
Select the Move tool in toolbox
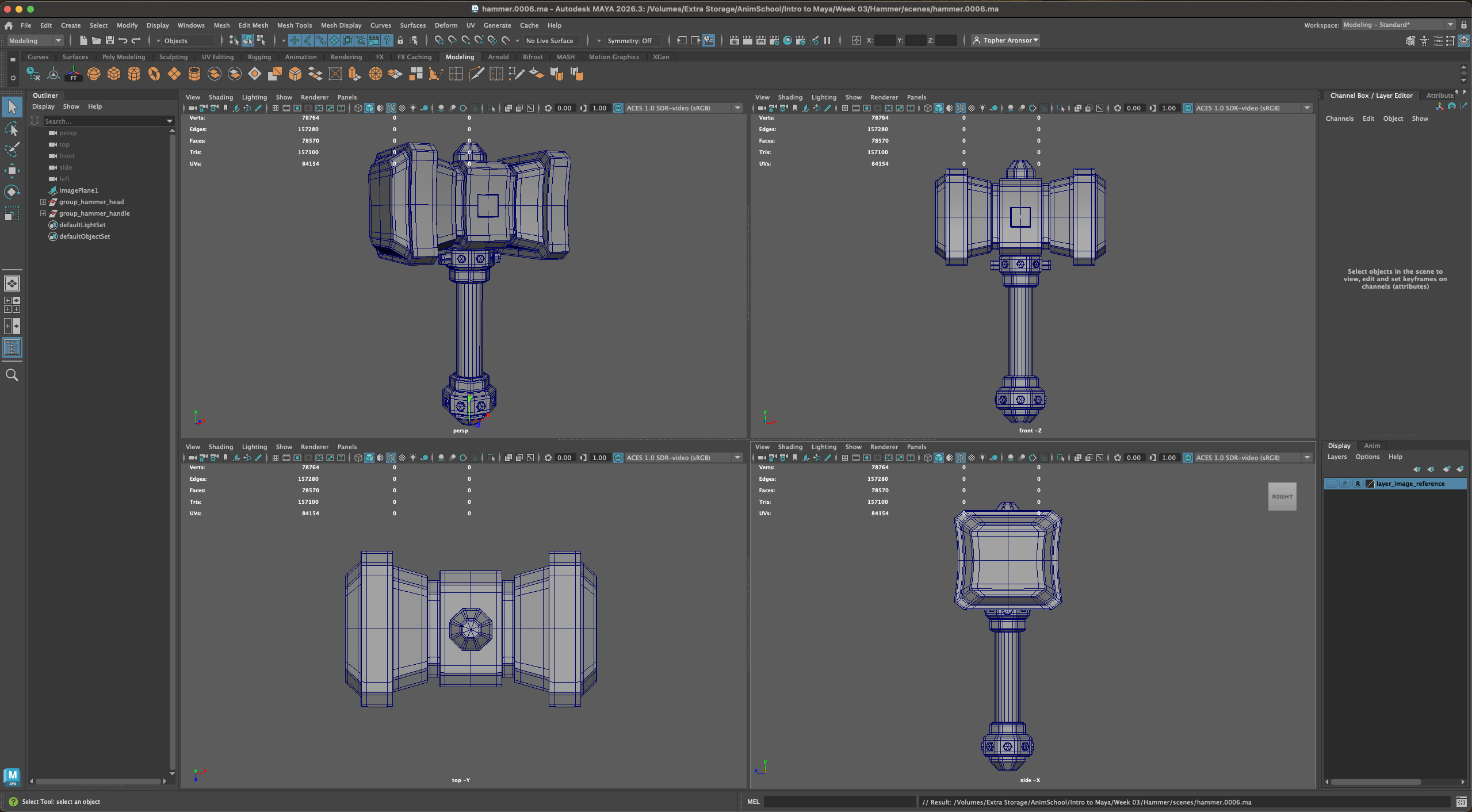coord(12,171)
